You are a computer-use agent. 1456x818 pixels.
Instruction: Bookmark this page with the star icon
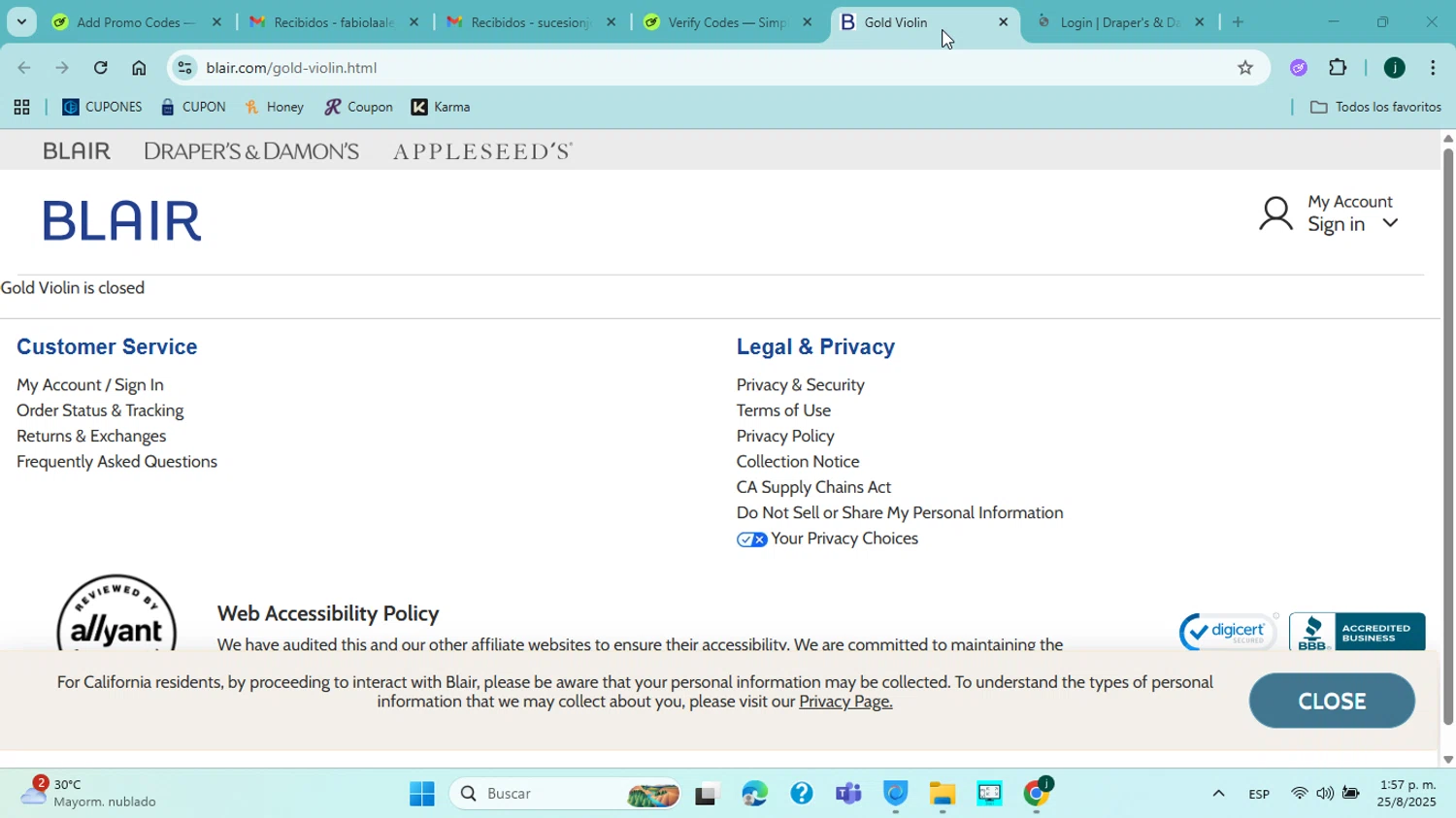click(x=1245, y=68)
